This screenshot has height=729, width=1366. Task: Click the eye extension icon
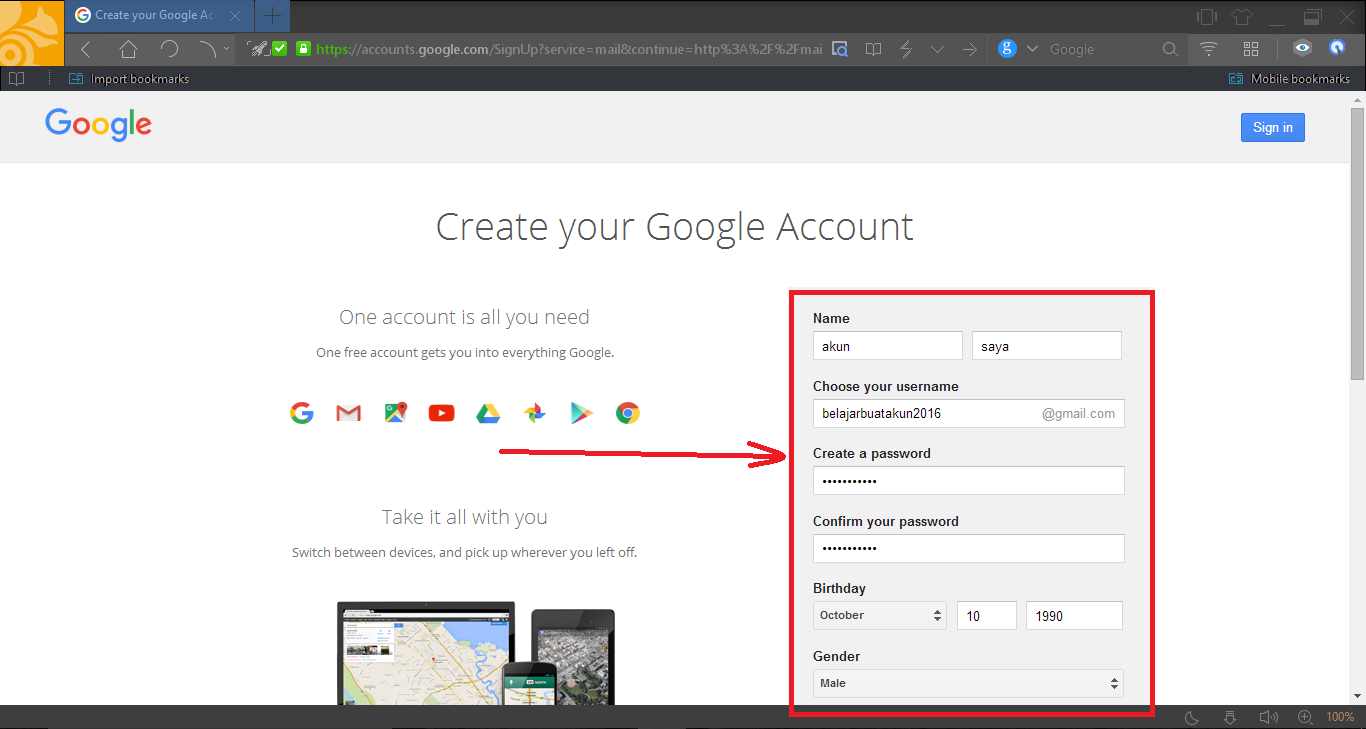tap(1301, 47)
